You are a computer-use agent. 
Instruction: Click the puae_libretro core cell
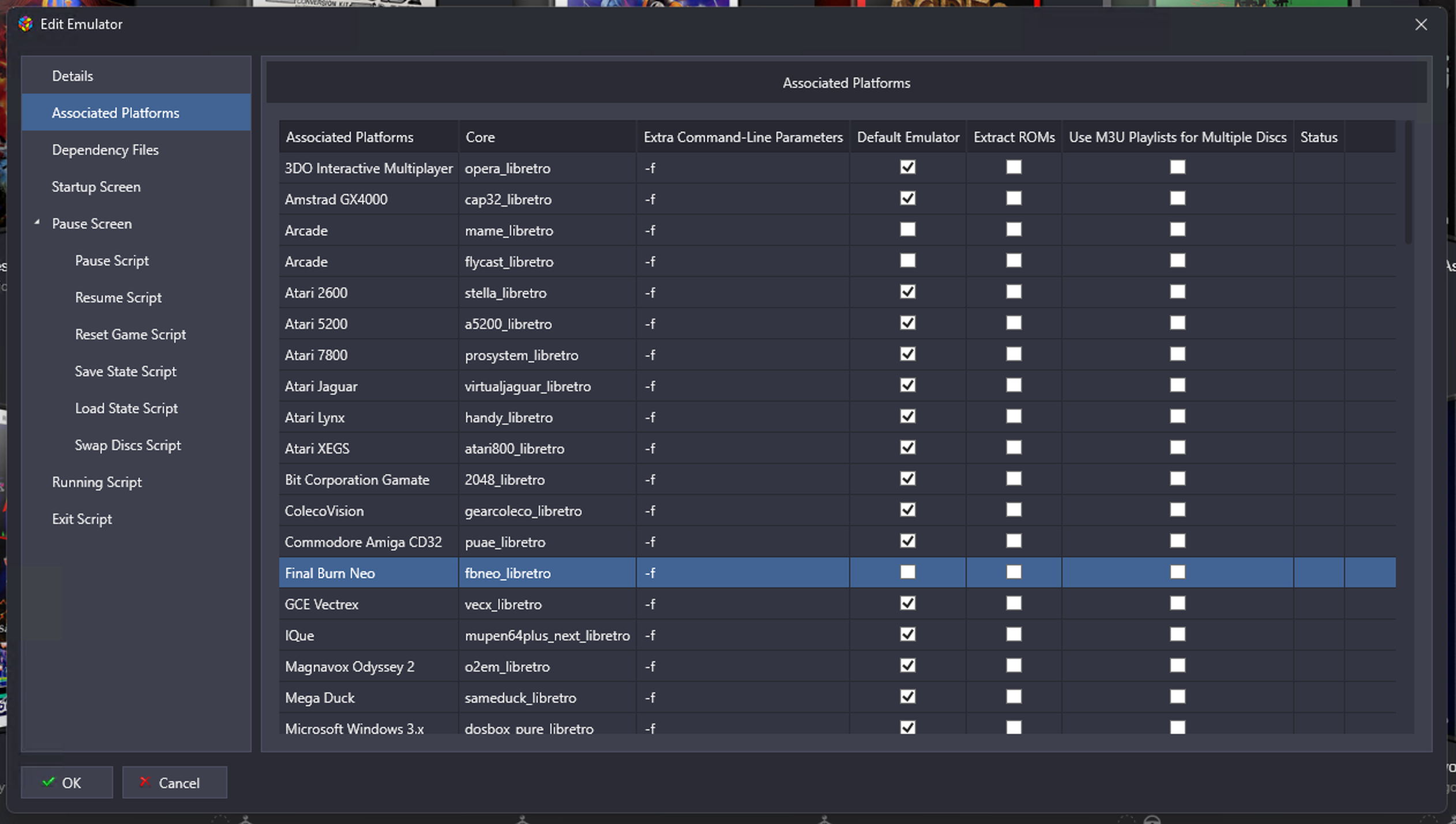click(x=547, y=542)
